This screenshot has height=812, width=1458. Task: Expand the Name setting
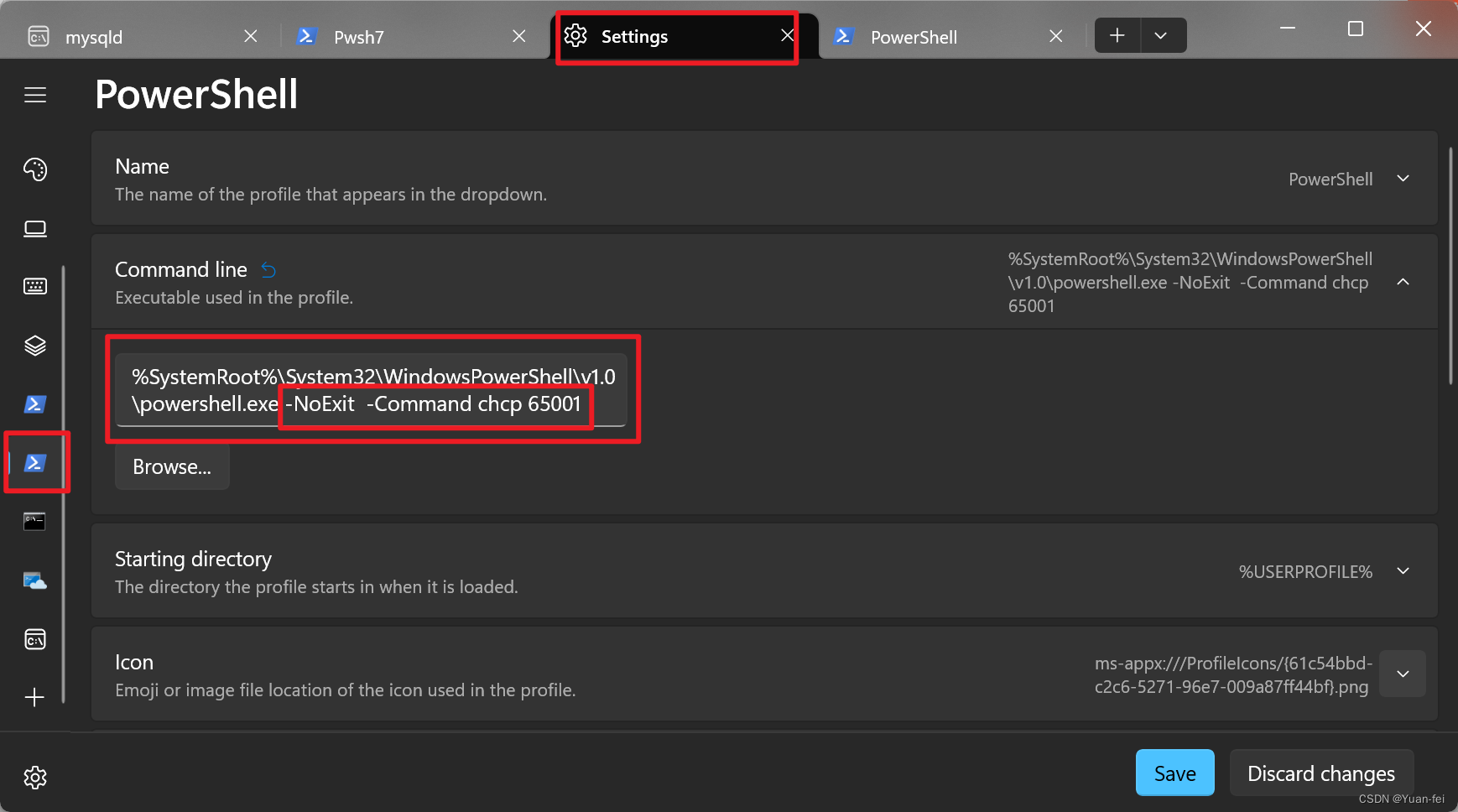[x=1403, y=179]
